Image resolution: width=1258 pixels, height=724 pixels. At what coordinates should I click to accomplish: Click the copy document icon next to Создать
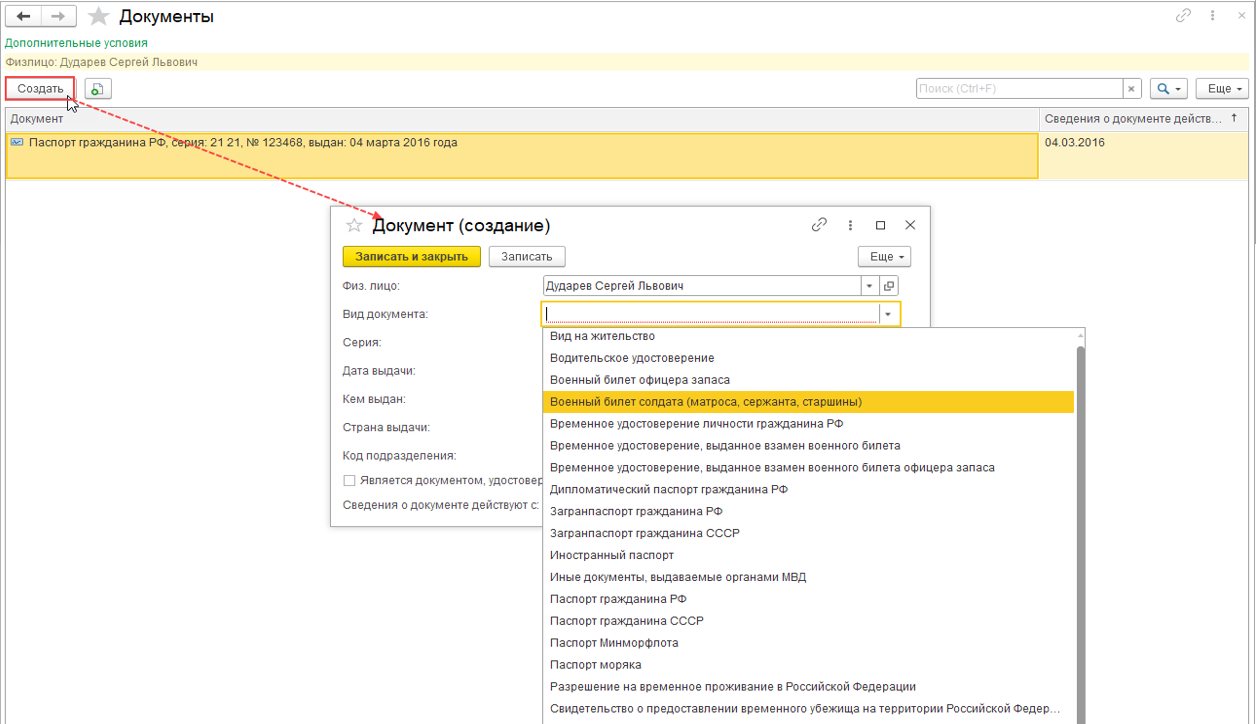tap(97, 89)
